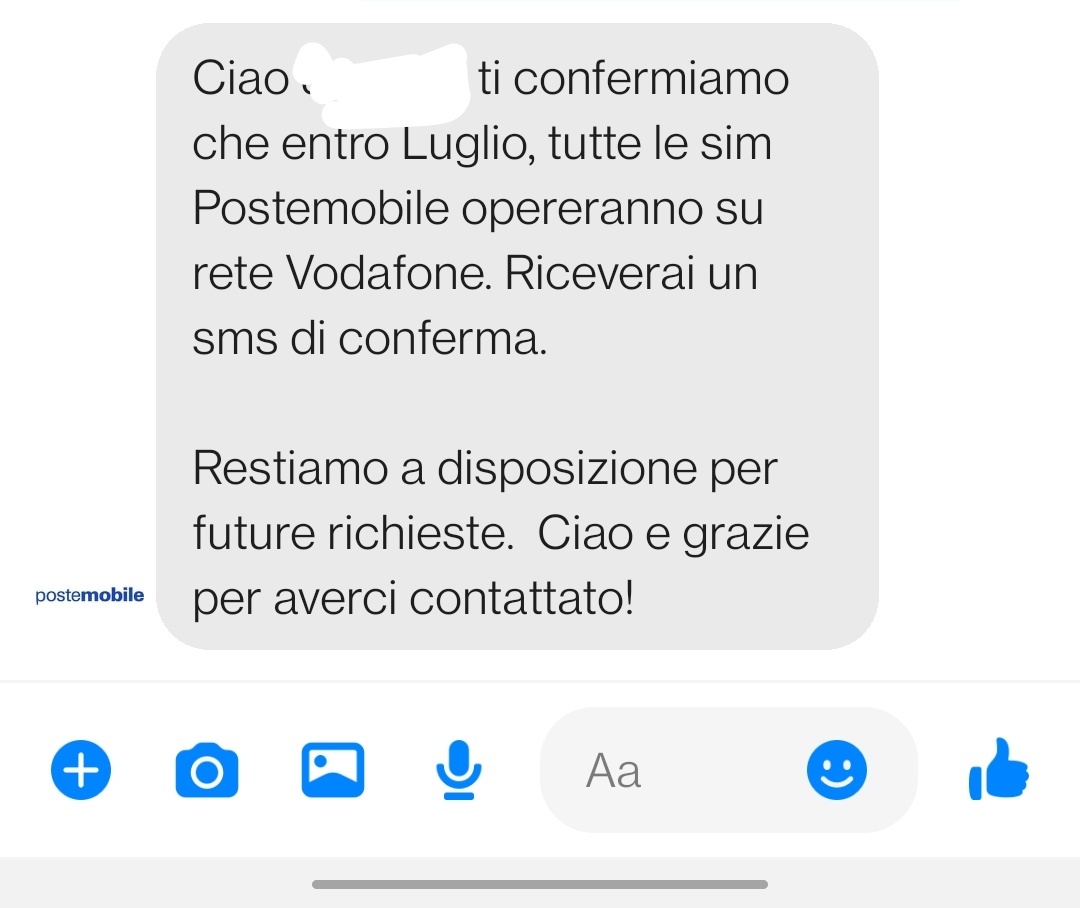Tap 'Restiamo a disposizione per' text line

point(485,470)
